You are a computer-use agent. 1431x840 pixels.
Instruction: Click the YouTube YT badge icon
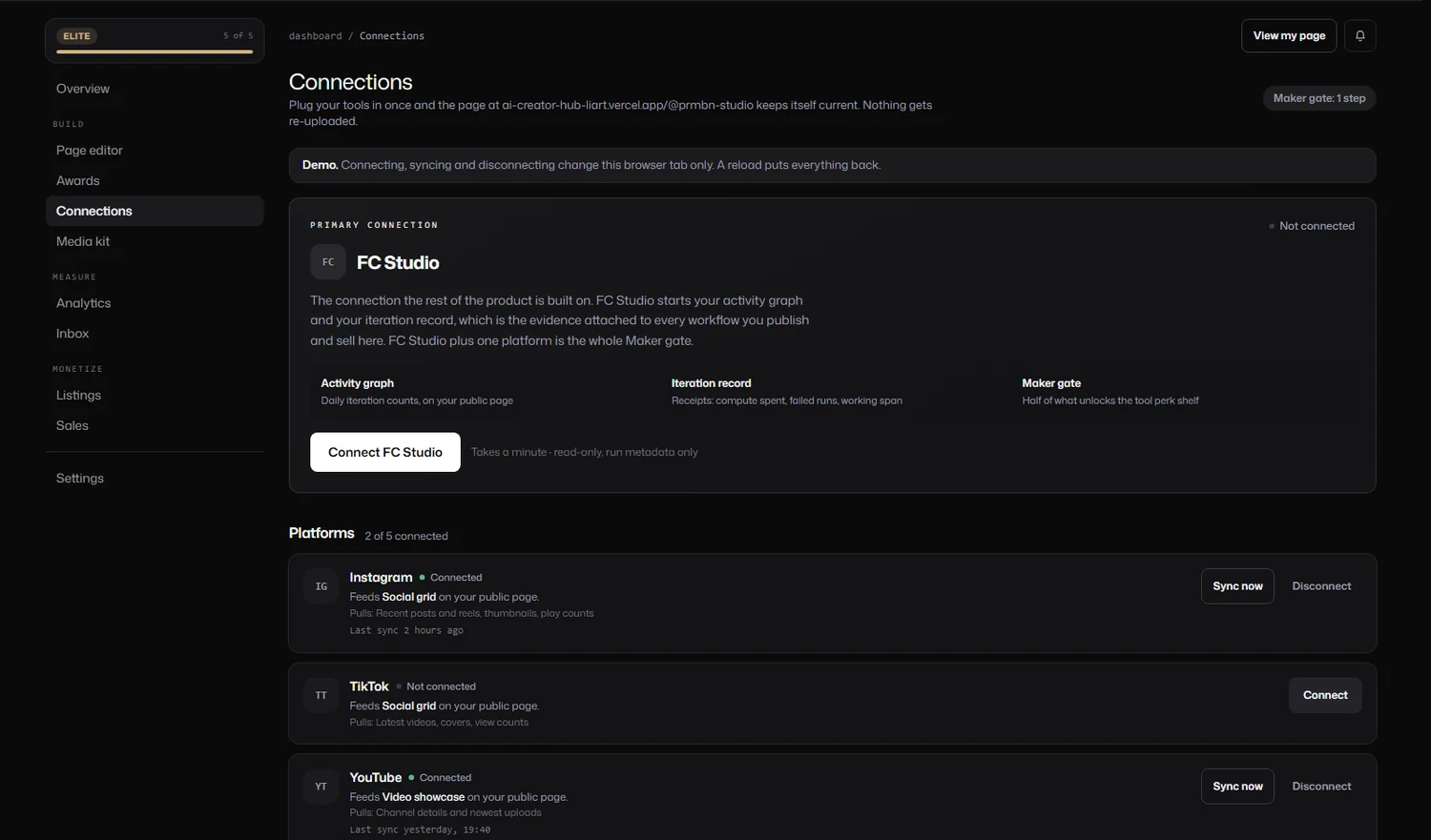pyautogui.click(x=321, y=787)
